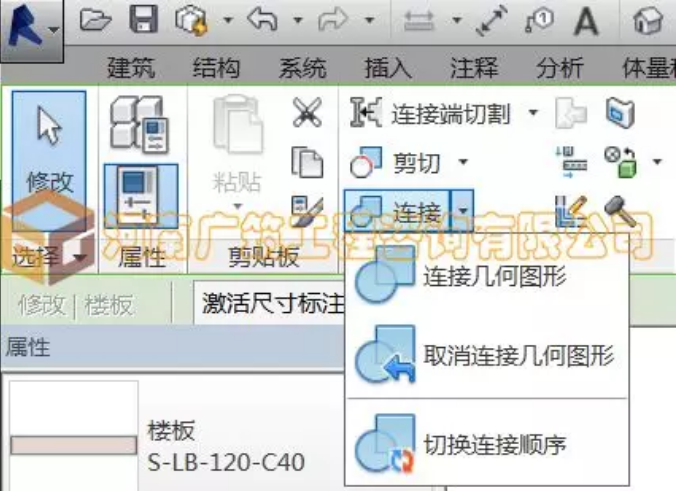Screen dimensions: 676x491
Task: Click the Split Face icon
Action: (620, 113)
